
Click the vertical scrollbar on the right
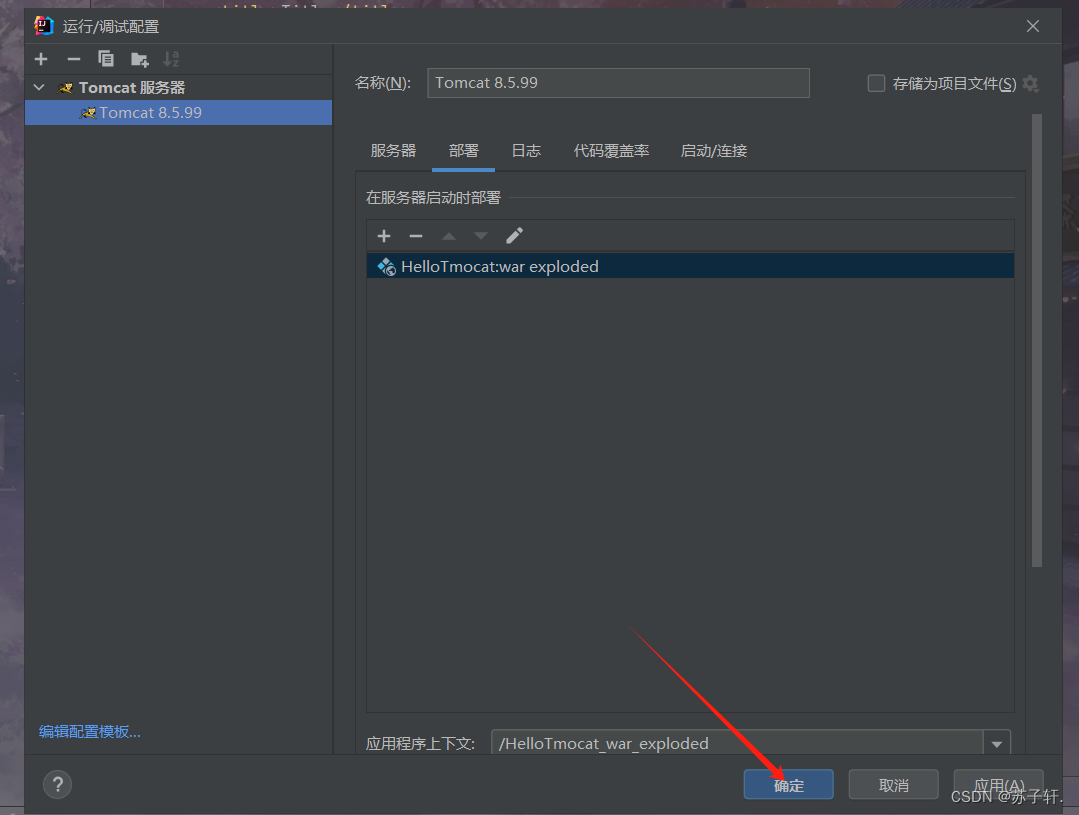(x=1037, y=341)
